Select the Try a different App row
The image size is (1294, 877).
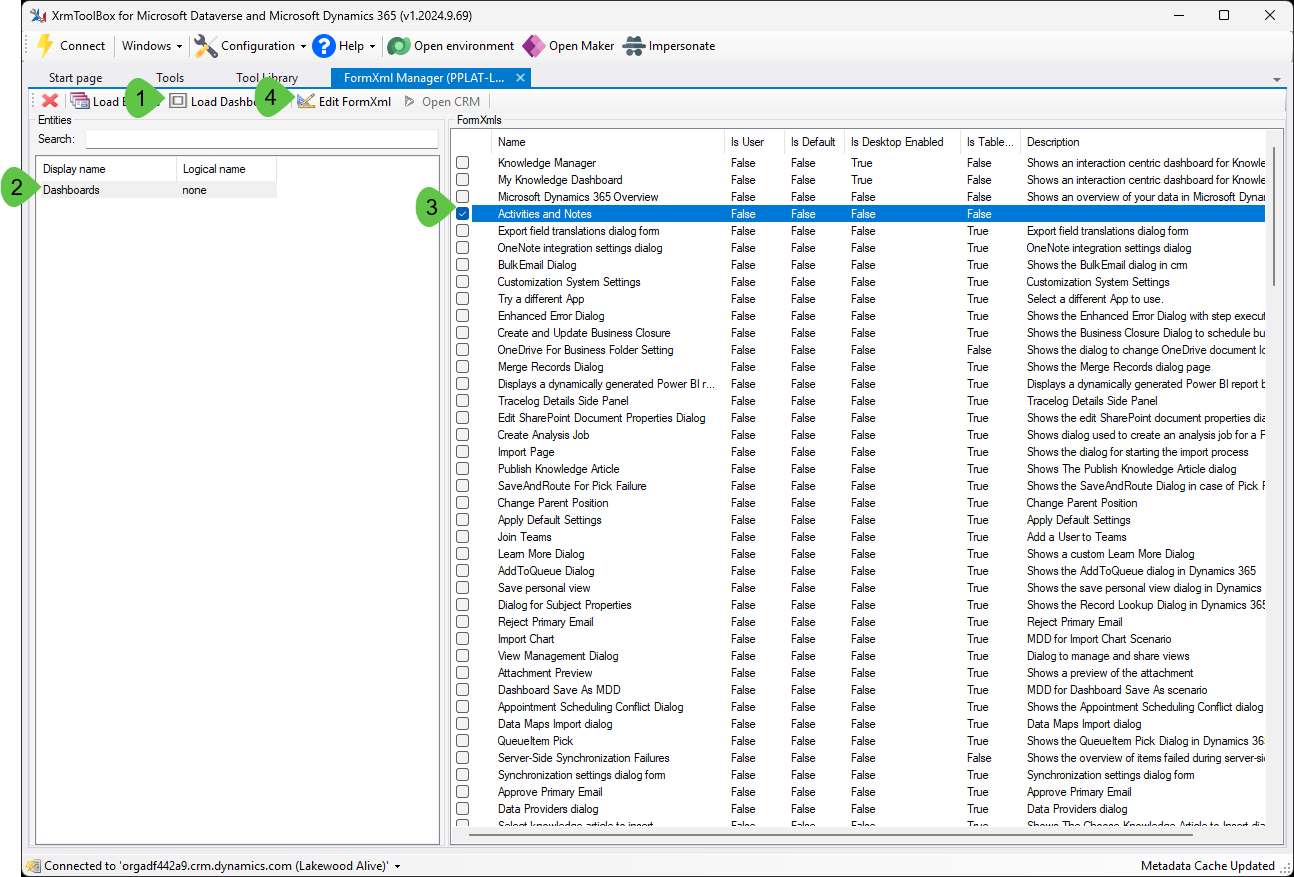pos(860,299)
